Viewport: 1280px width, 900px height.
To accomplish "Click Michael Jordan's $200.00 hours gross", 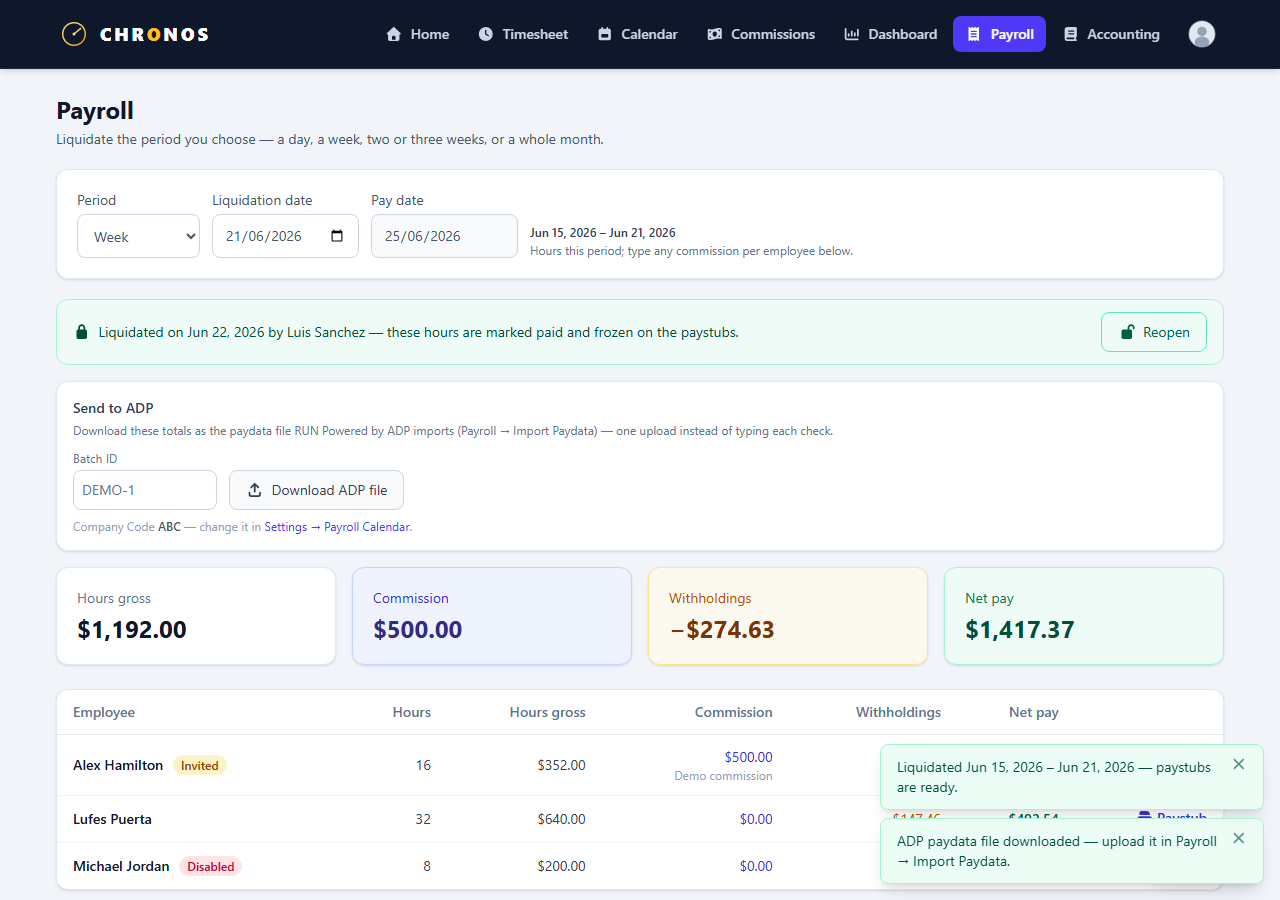I will tap(561, 866).
